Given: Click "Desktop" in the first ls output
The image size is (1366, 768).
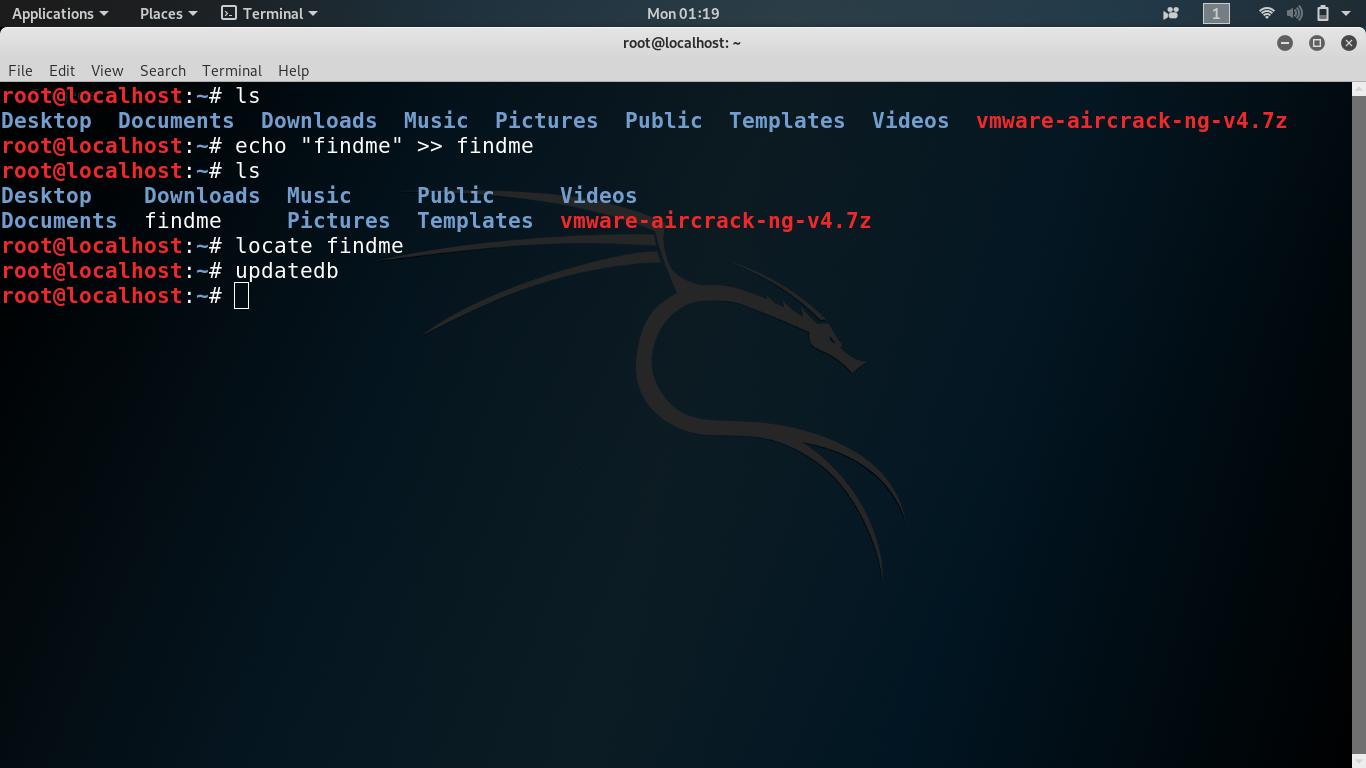Looking at the screenshot, I should [46, 121].
